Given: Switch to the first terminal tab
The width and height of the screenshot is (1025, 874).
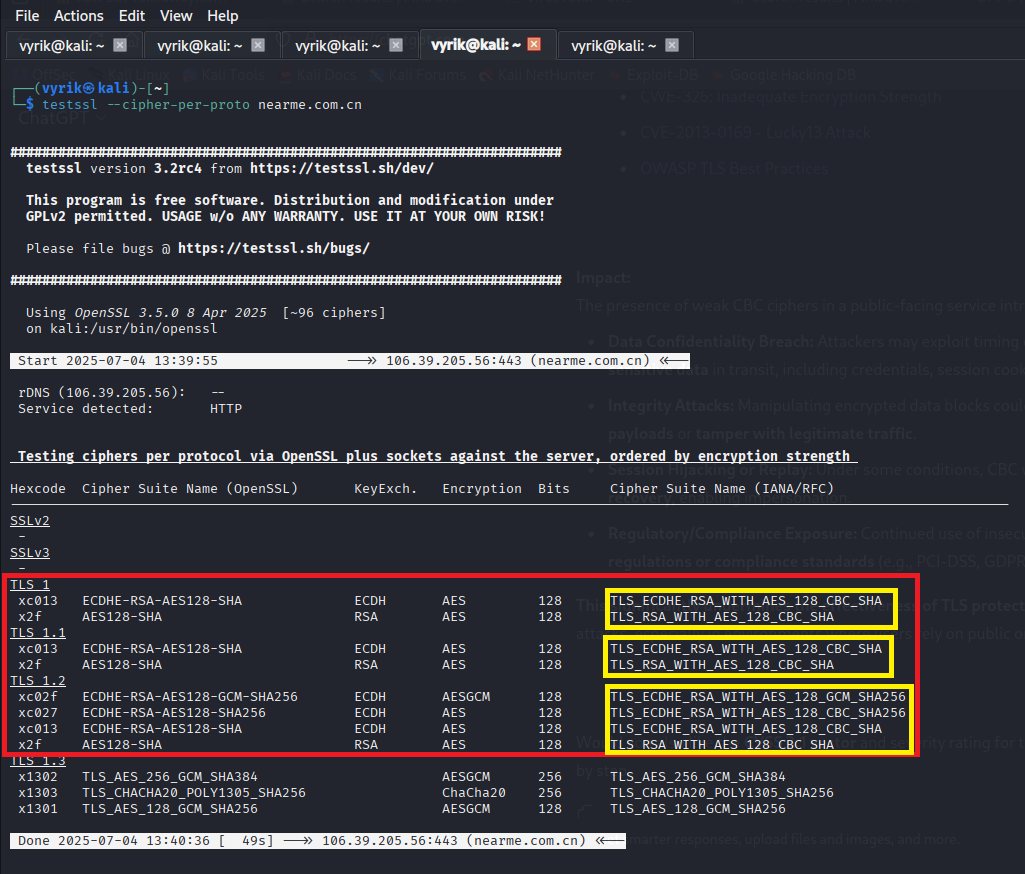Looking at the screenshot, I should pos(60,45).
